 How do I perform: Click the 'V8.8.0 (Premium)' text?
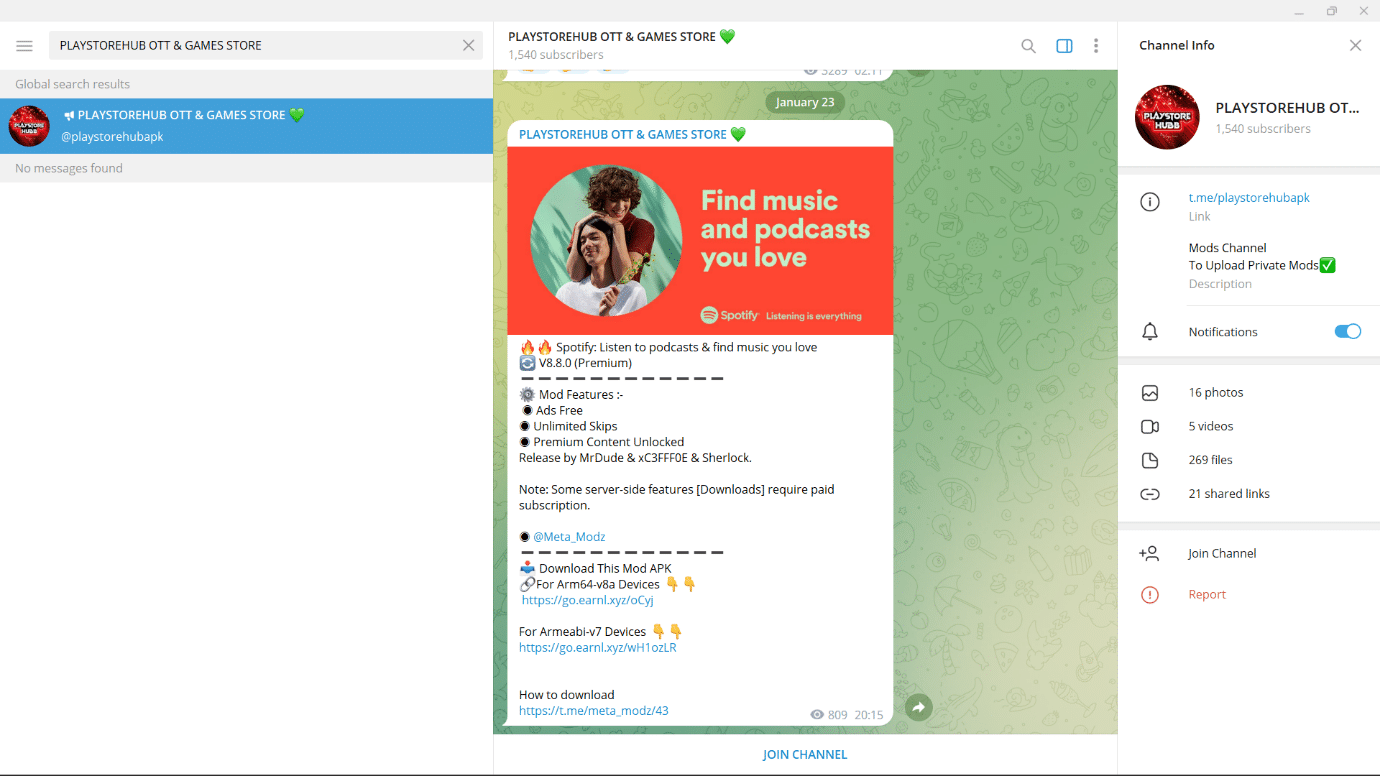pos(585,363)
